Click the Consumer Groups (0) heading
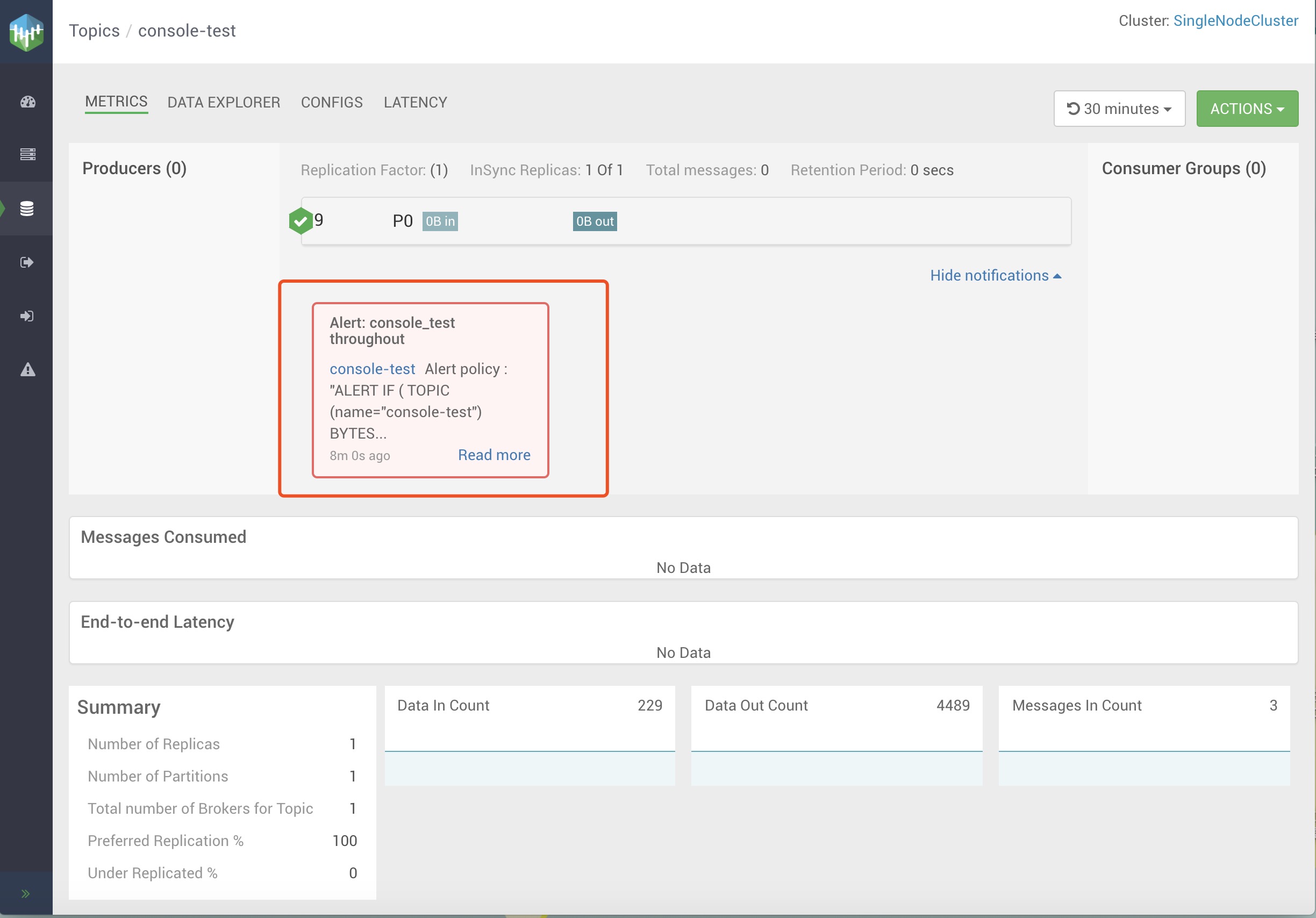1316x918 pixels. tap(1184, 168)
